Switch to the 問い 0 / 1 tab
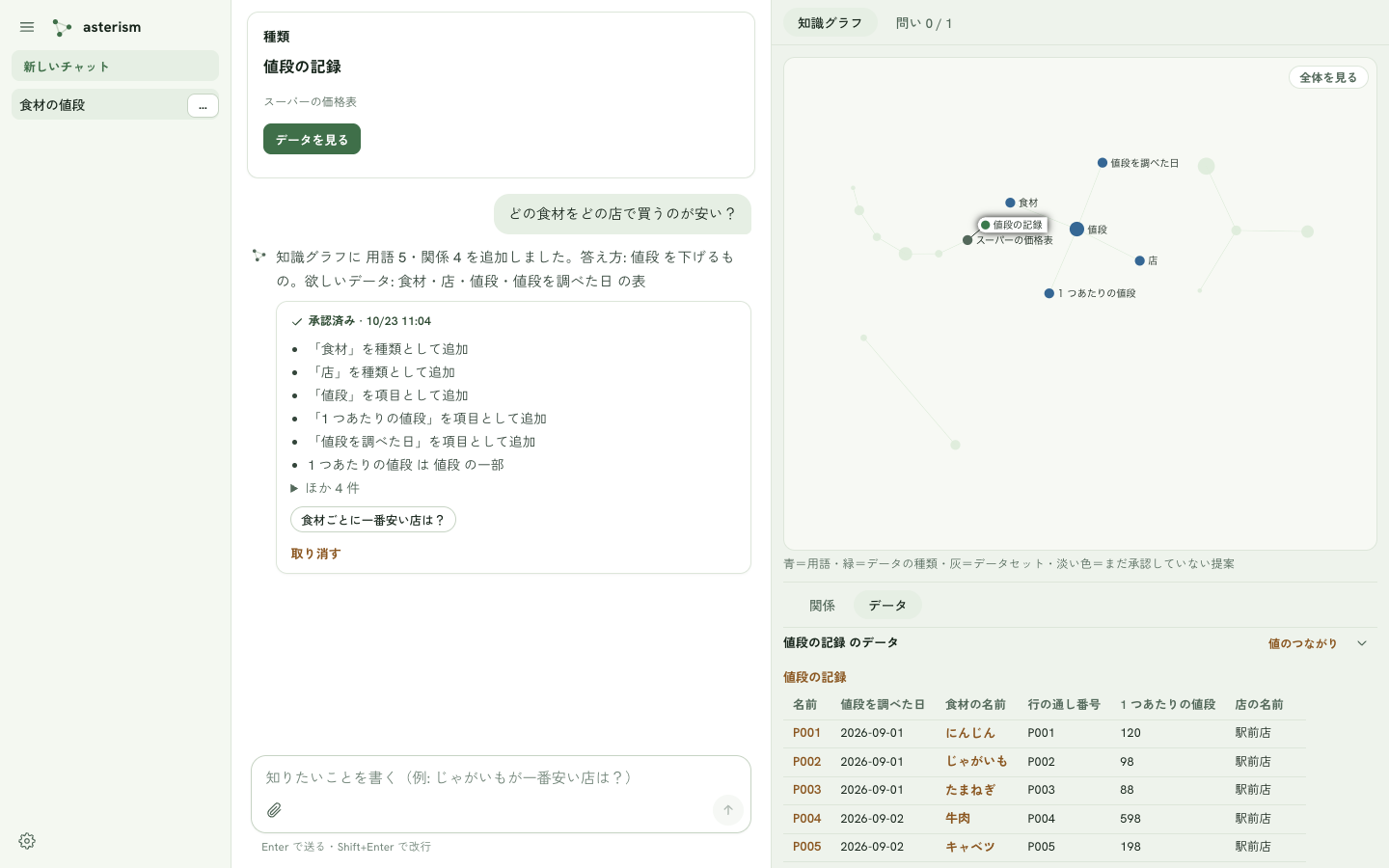The image size is (1389, 868). (x=924, y=23)
